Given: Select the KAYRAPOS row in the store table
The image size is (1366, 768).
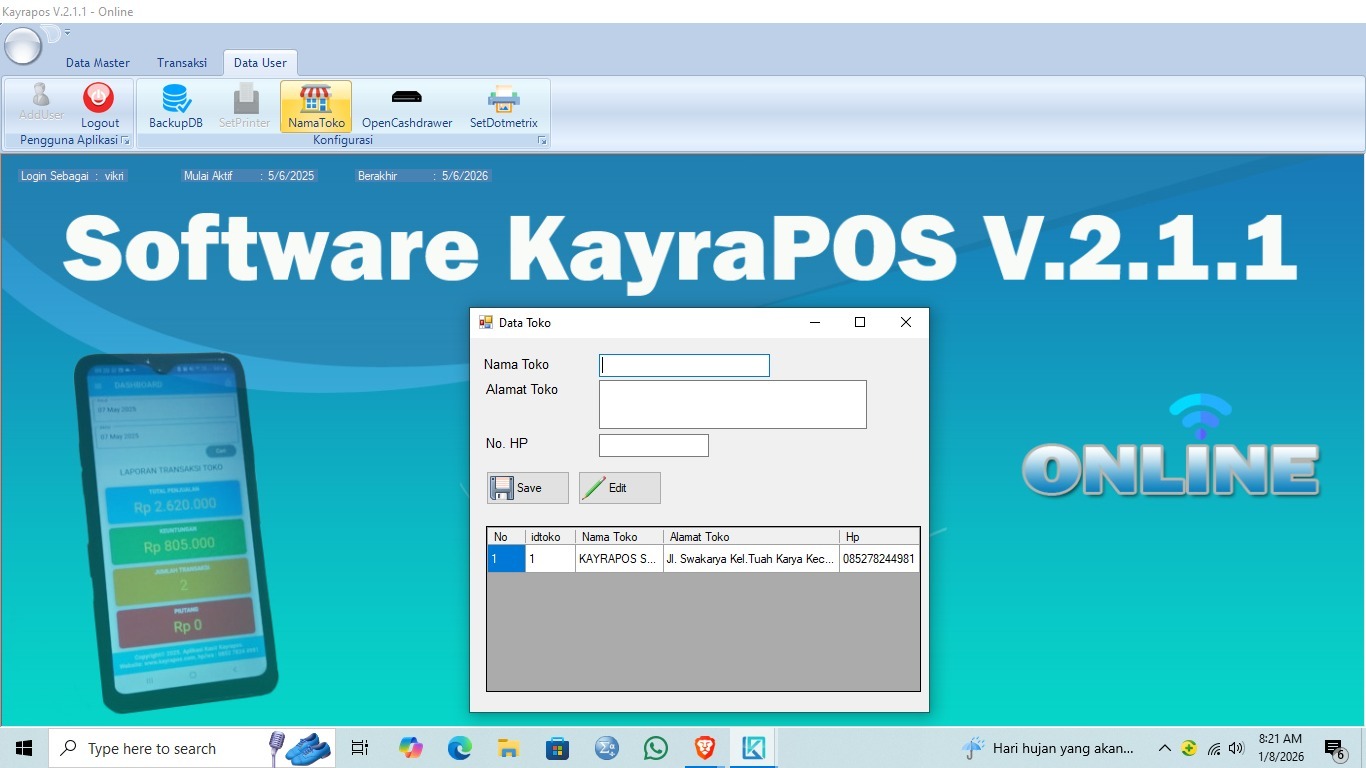Looking at the screenshot, I should tap(618, 559).
